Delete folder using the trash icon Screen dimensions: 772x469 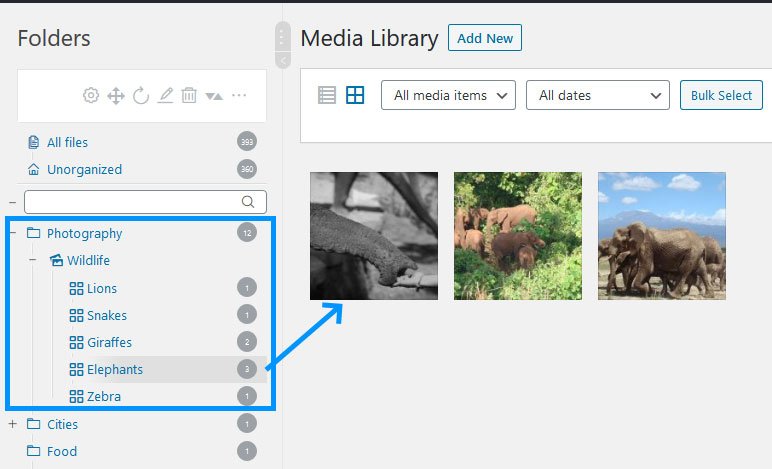(x=190, y=96)
